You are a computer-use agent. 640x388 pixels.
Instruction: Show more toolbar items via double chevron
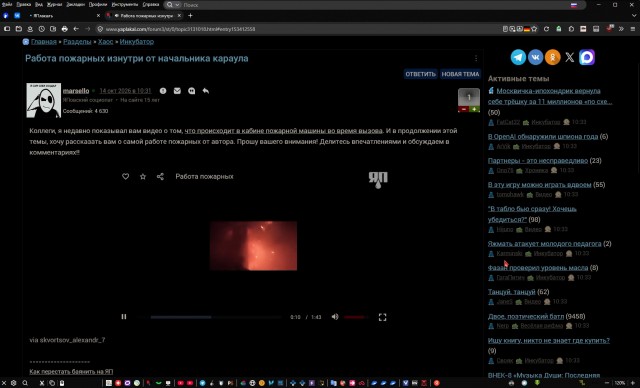point(621,29)
